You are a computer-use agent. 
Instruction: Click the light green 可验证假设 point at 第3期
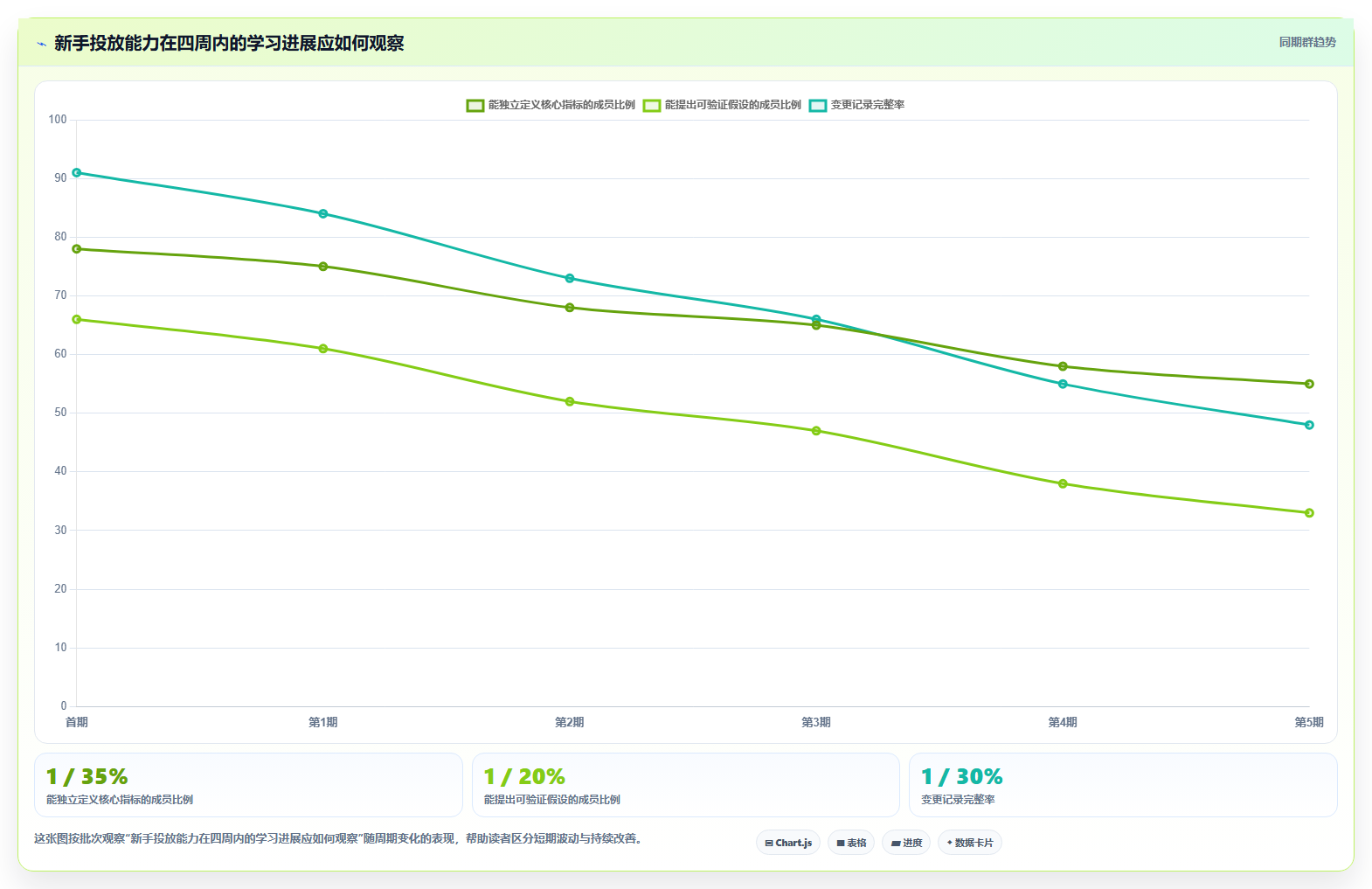(x=816, y=431)
